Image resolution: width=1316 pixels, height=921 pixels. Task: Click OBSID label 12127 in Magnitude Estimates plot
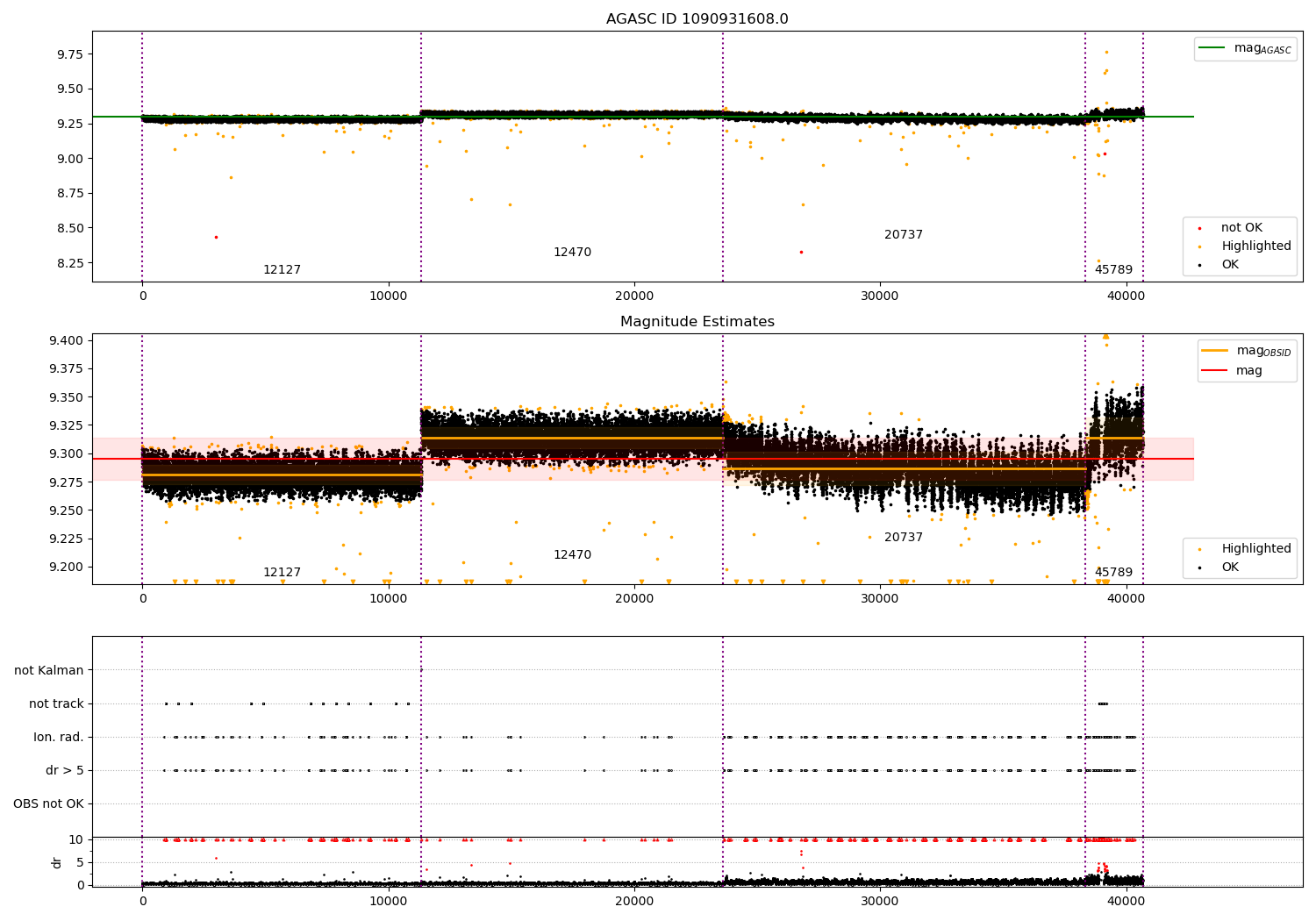282,573
